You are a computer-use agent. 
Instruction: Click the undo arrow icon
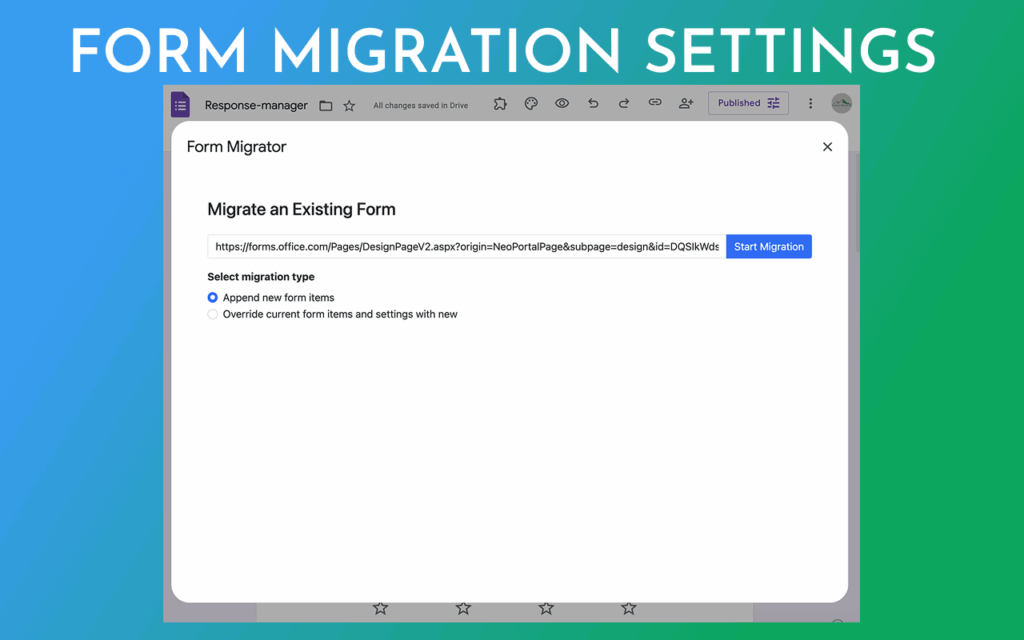pyautogui.click(x=593, y=103)
